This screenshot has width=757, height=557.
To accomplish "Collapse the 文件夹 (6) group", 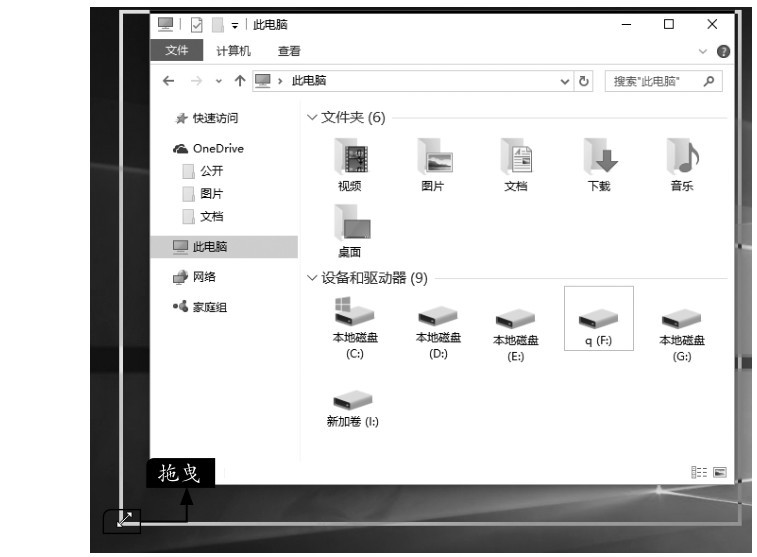I will pos(312,117).
